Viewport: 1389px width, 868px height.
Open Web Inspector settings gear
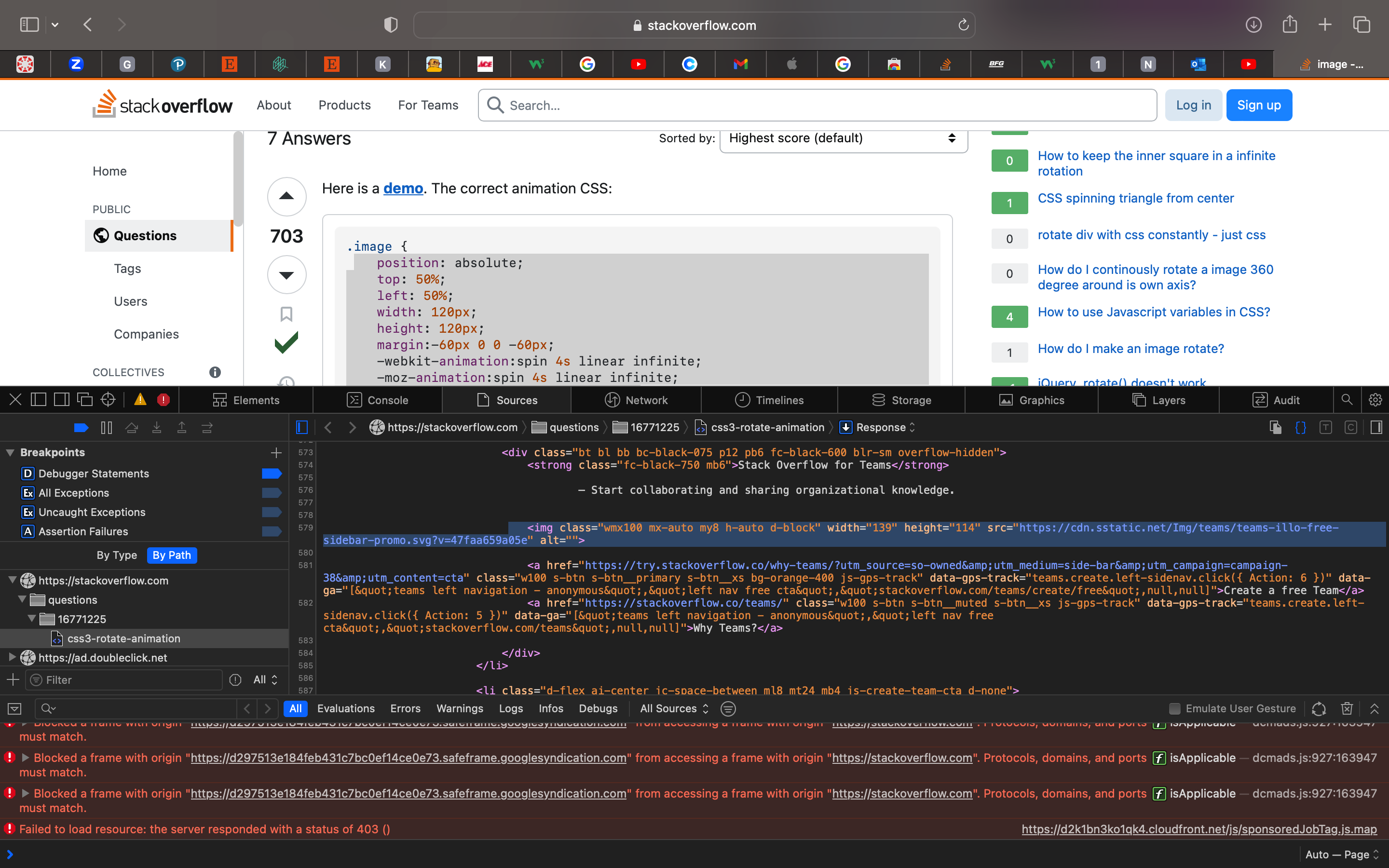[x=1375, y=400]
